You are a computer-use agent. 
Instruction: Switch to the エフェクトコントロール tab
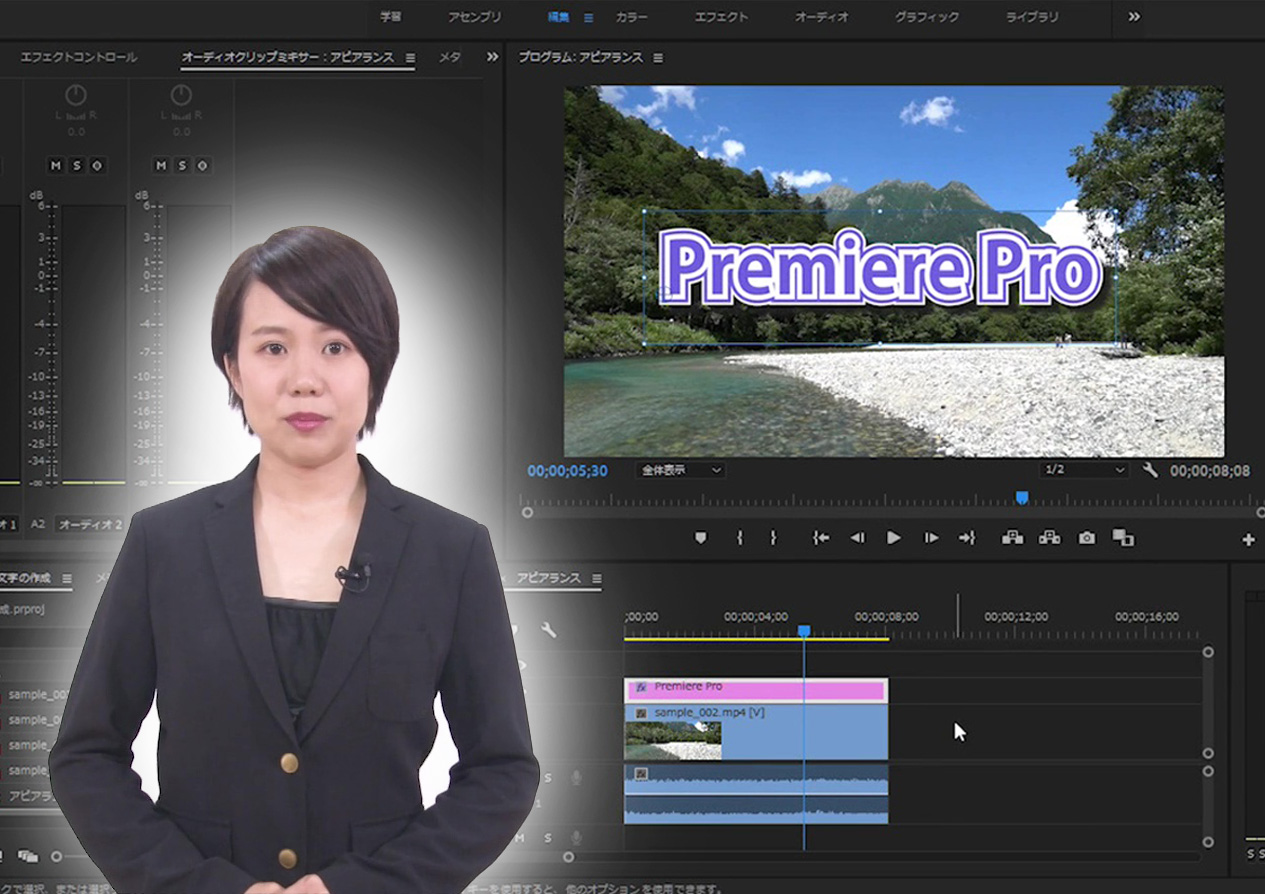click(79, 58)
